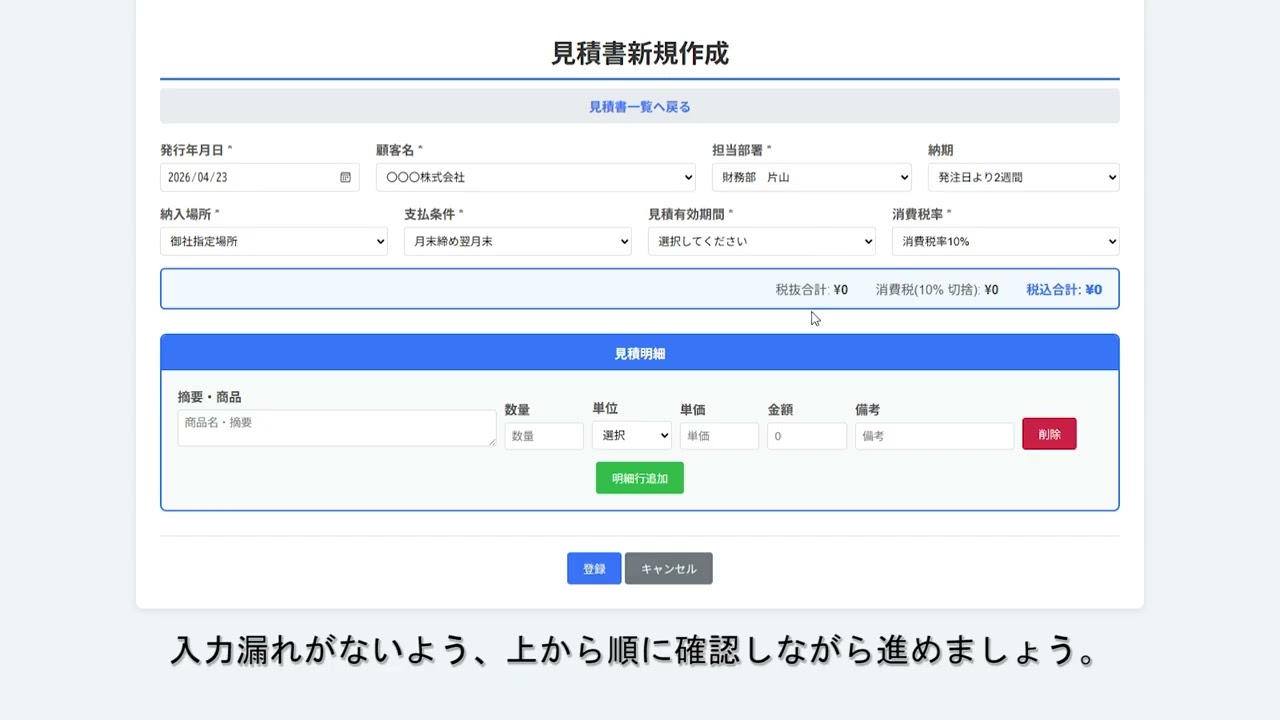Image resolution: width=1280 pixels, height=720 pixels.
Task: Click the 発行年月日 date field
Action: tap(259, 177)
